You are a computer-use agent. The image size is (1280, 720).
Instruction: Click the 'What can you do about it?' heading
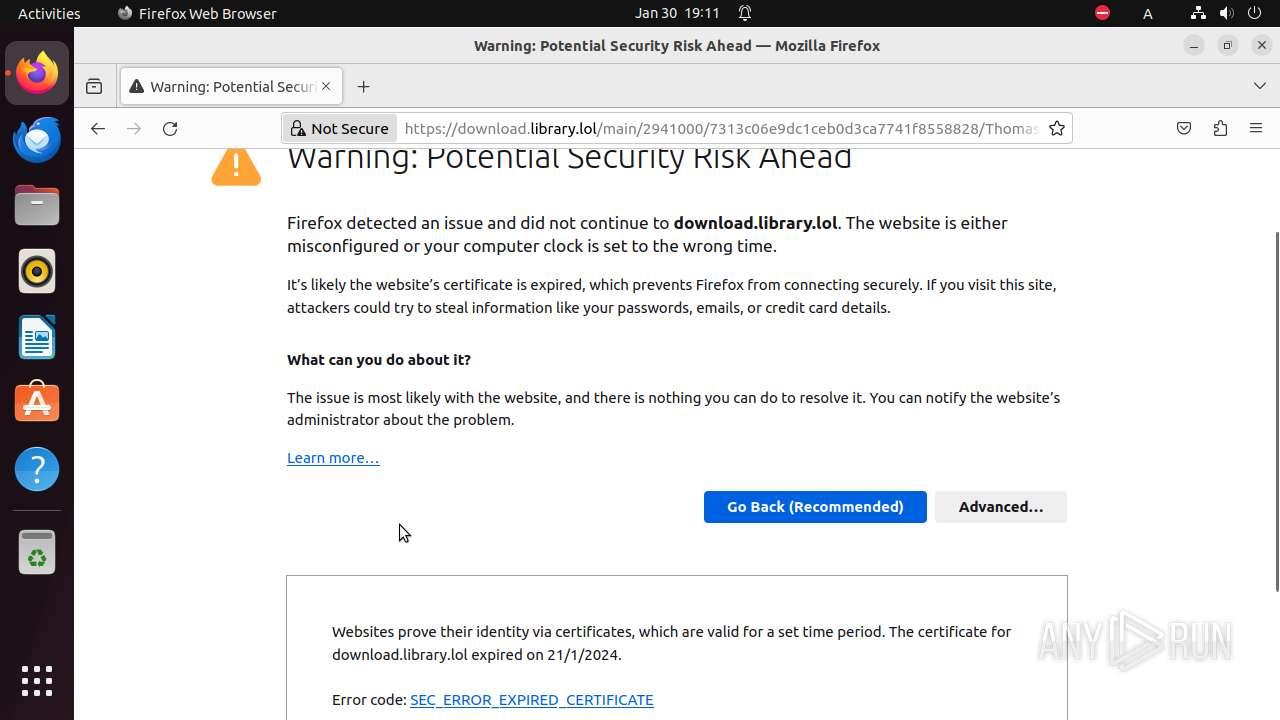pyautogui.click(x=379, y=360)
